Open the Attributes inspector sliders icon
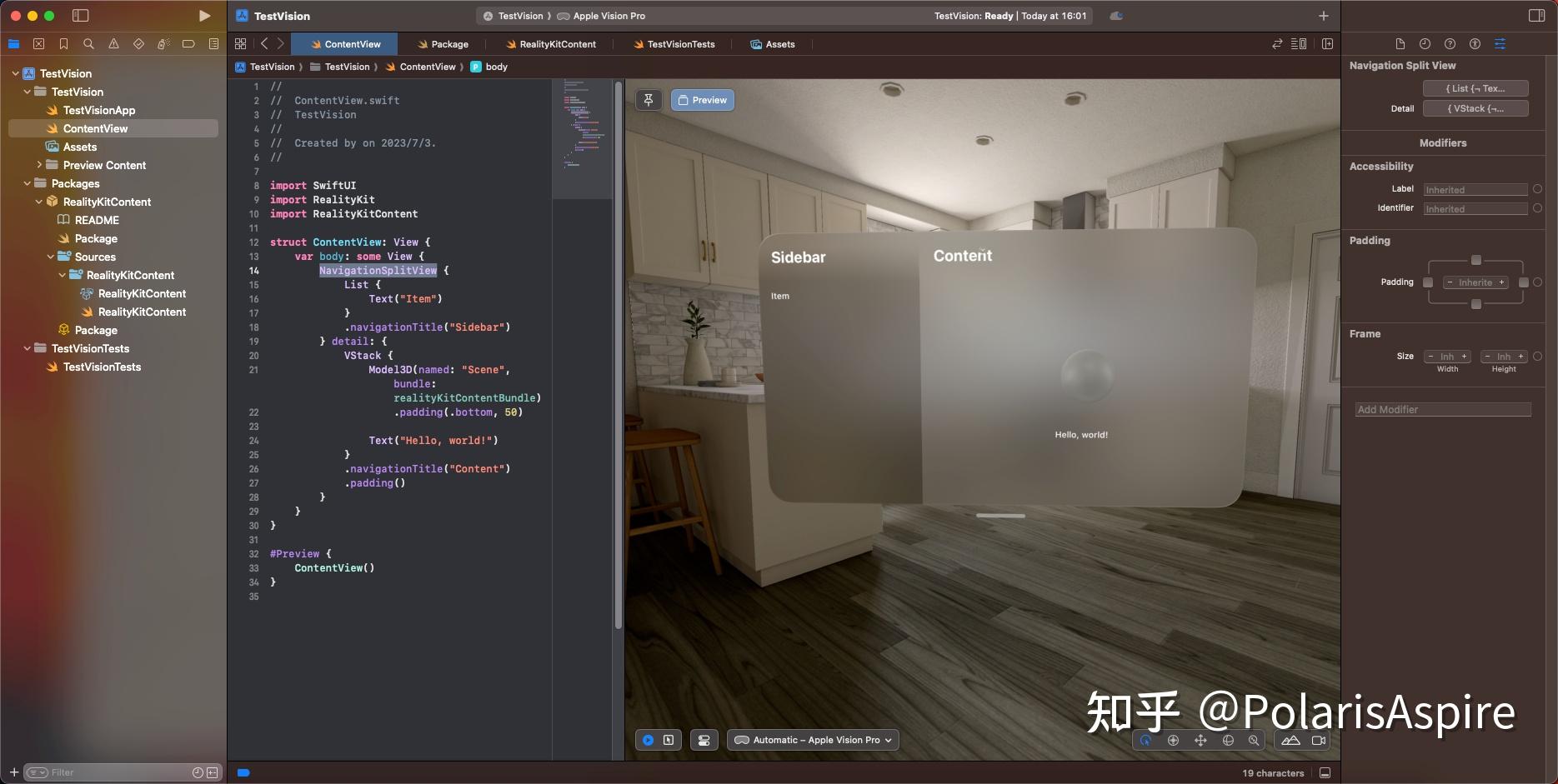The width and height of the screenshot is (1558, 784). [1500, 44]
